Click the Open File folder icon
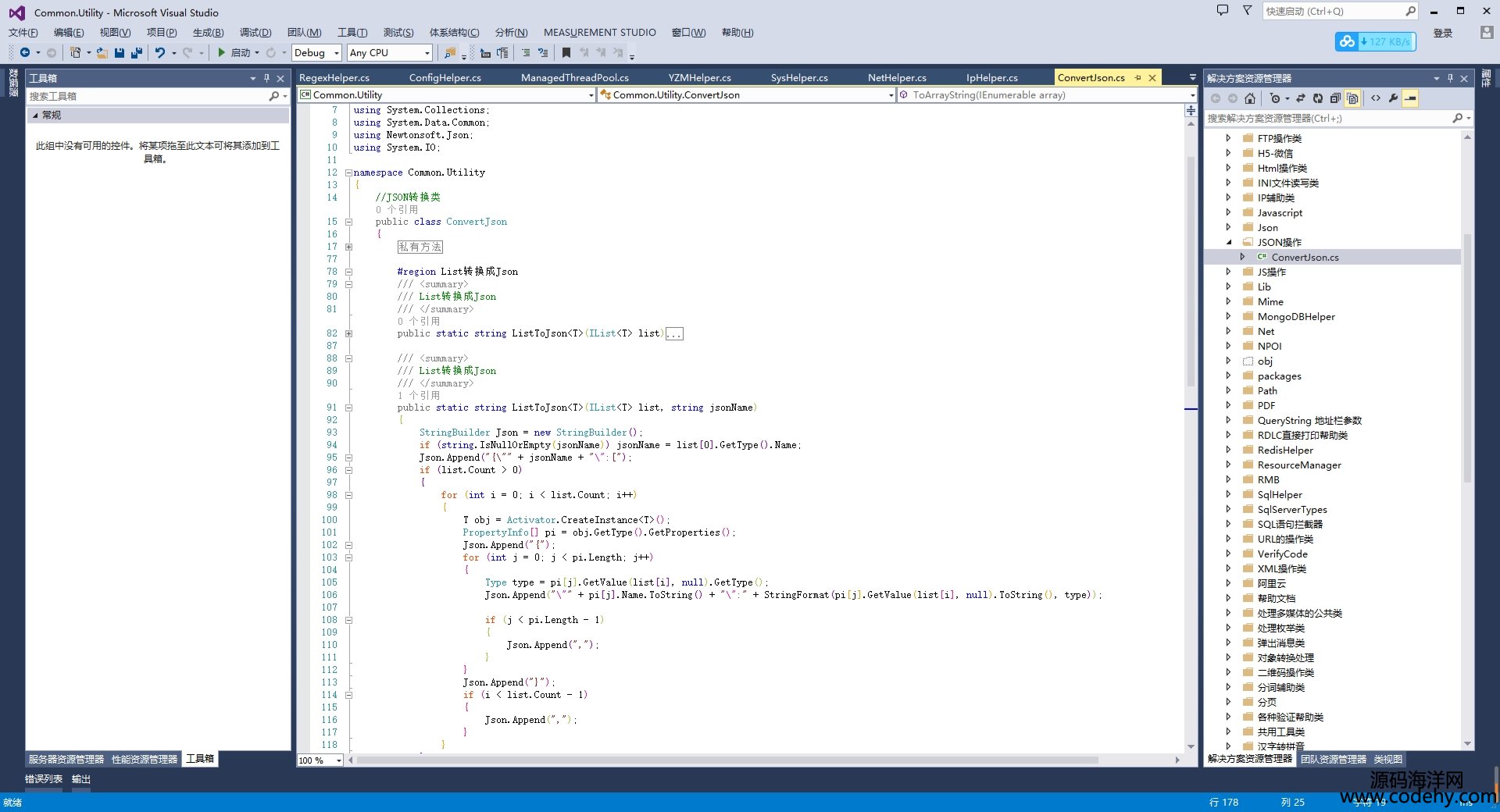The image size is (1500, 812). click(102, 52)
